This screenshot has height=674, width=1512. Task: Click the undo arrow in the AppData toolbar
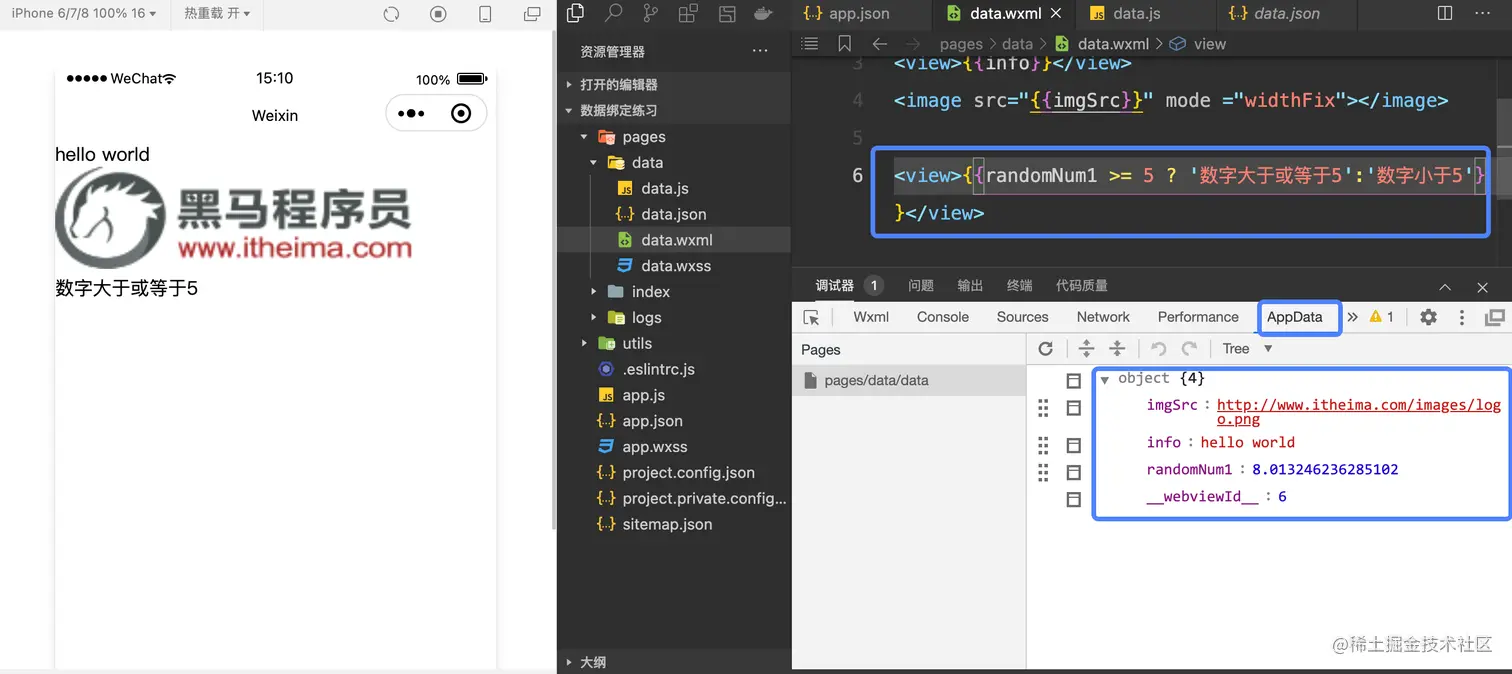(x=1158, y=348)
